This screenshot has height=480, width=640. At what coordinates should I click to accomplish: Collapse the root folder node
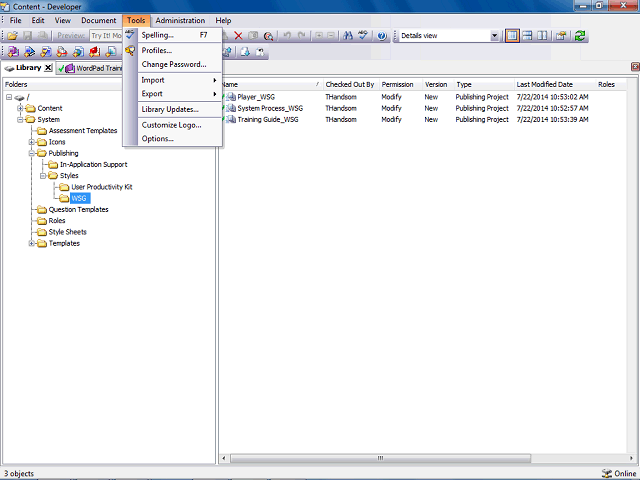(x=9, y=97)
